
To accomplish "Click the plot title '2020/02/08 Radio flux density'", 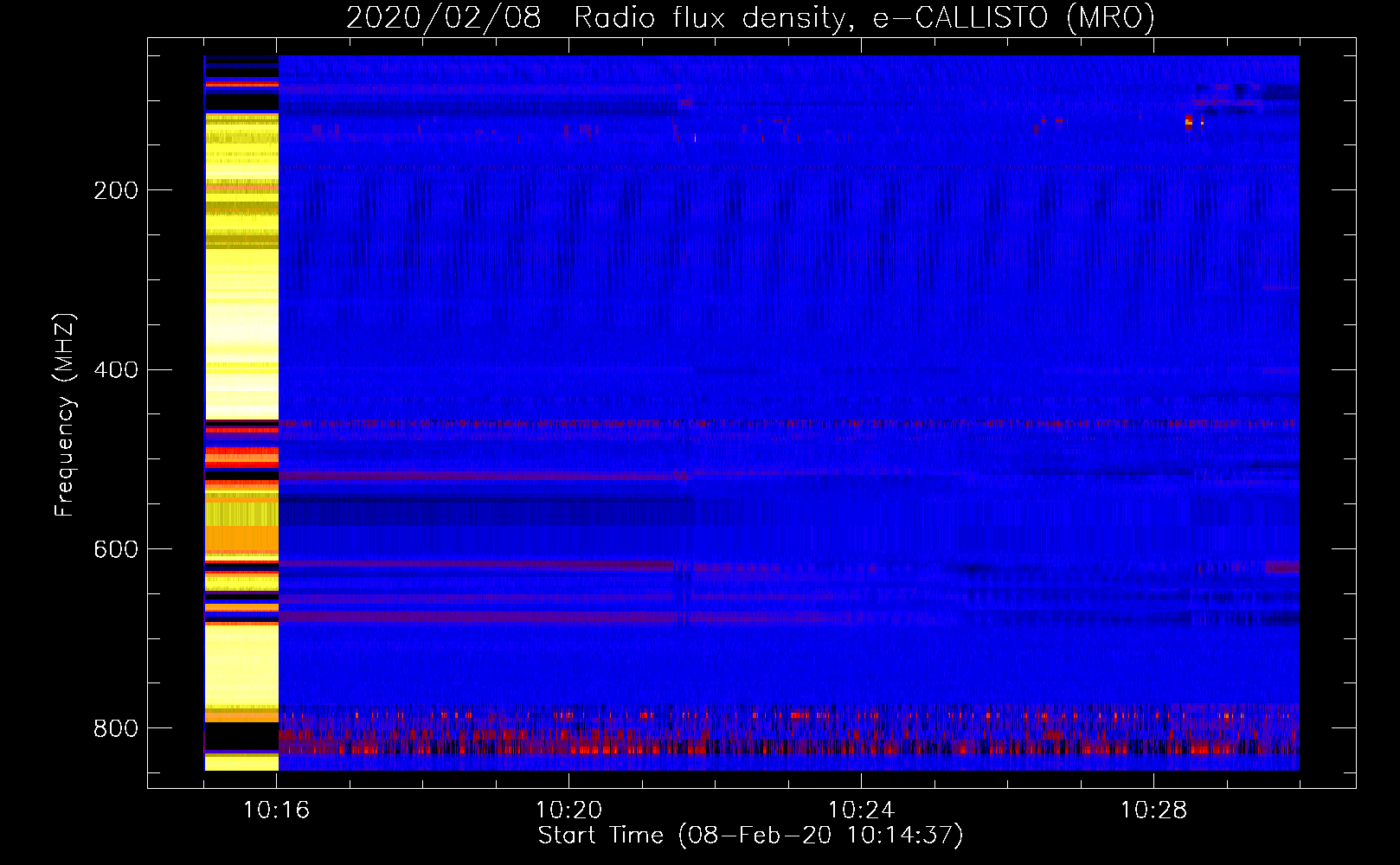I will tap(750, 17).
